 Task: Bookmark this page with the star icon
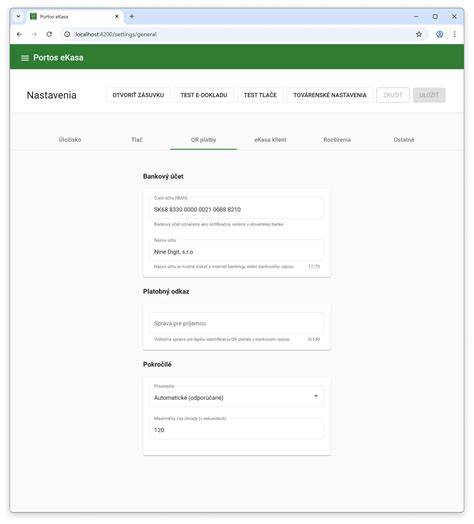419,34
